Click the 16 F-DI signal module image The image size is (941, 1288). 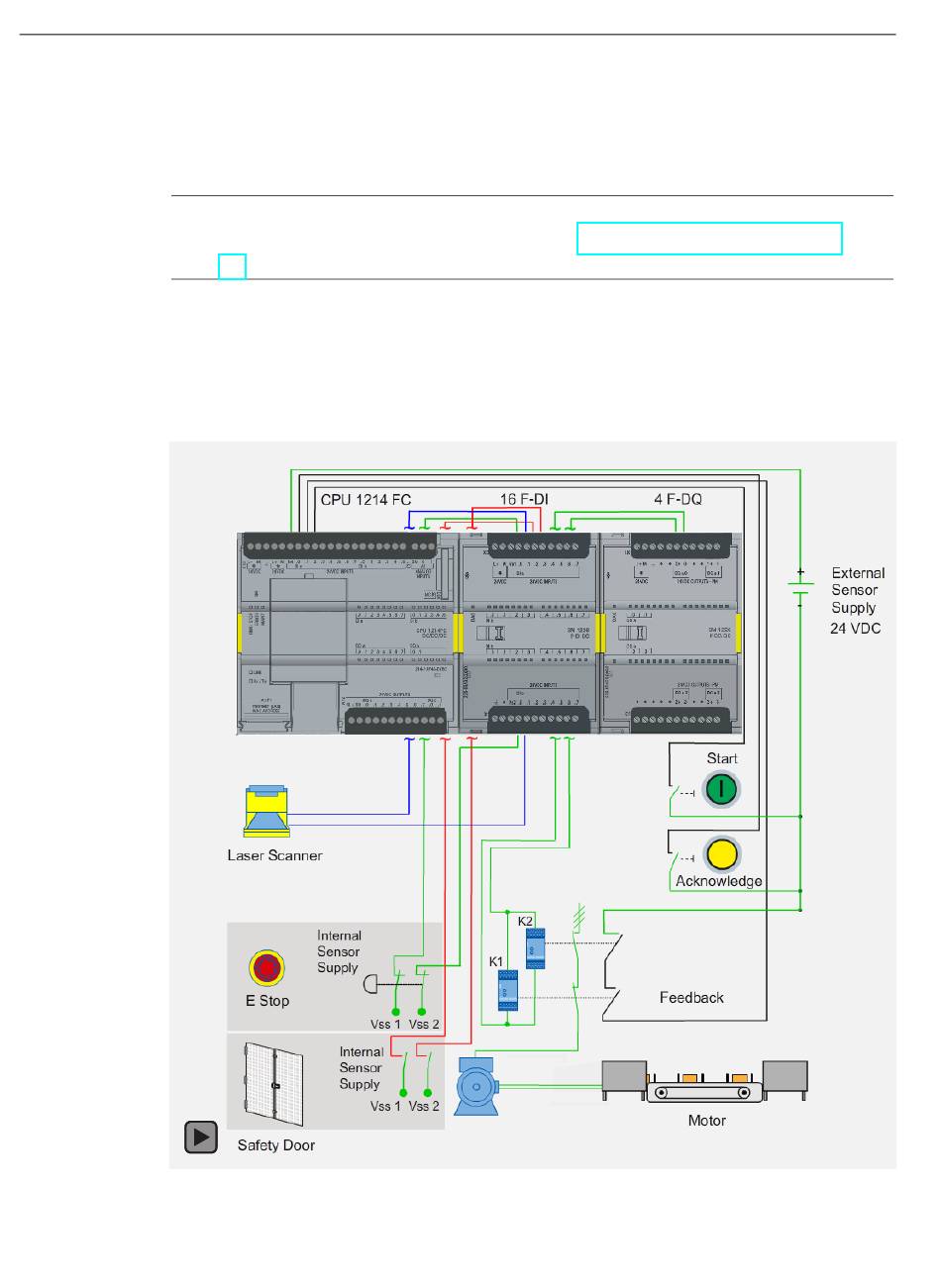tap(529, 634)
